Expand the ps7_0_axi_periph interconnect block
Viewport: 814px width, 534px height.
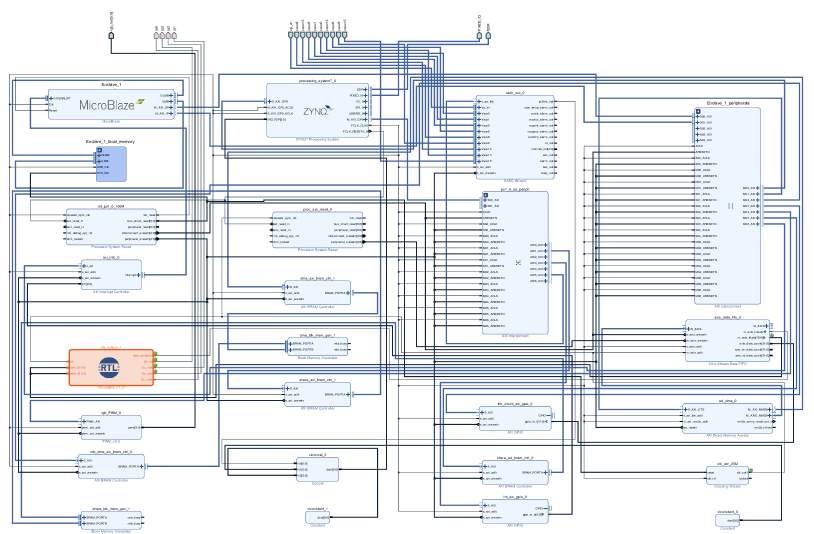(486, 195)
